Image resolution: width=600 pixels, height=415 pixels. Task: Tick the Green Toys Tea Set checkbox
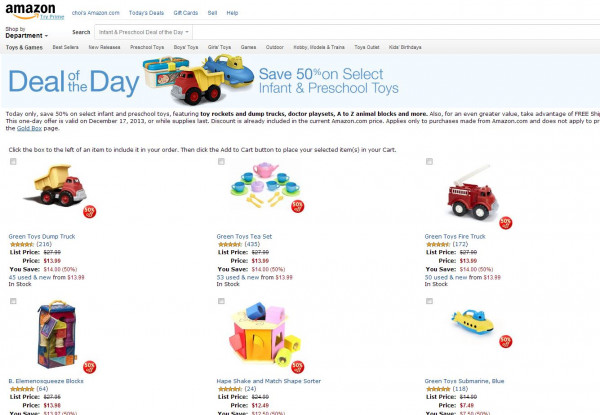pyautogui.click(x=221, y=161)
